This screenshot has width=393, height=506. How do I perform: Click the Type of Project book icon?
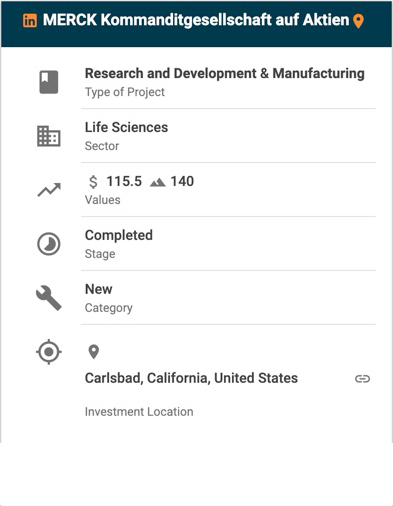(49, 82)
